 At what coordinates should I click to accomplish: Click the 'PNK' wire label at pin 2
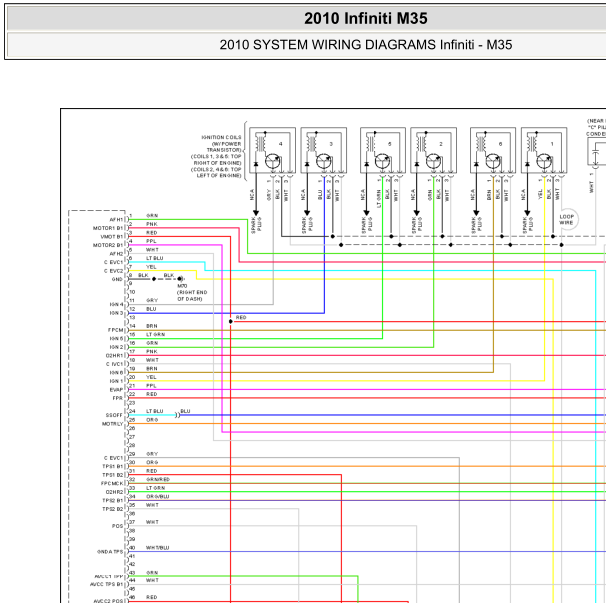tap(152, 224)
